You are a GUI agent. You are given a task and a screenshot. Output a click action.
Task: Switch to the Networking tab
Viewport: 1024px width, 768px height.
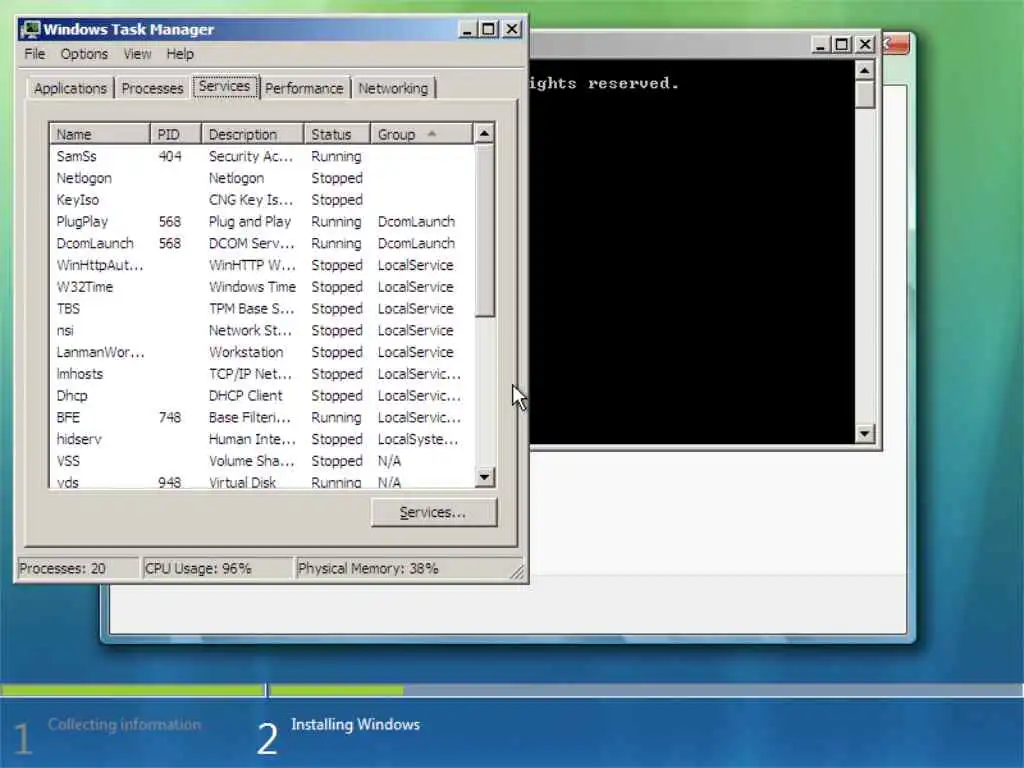point(393,88)
